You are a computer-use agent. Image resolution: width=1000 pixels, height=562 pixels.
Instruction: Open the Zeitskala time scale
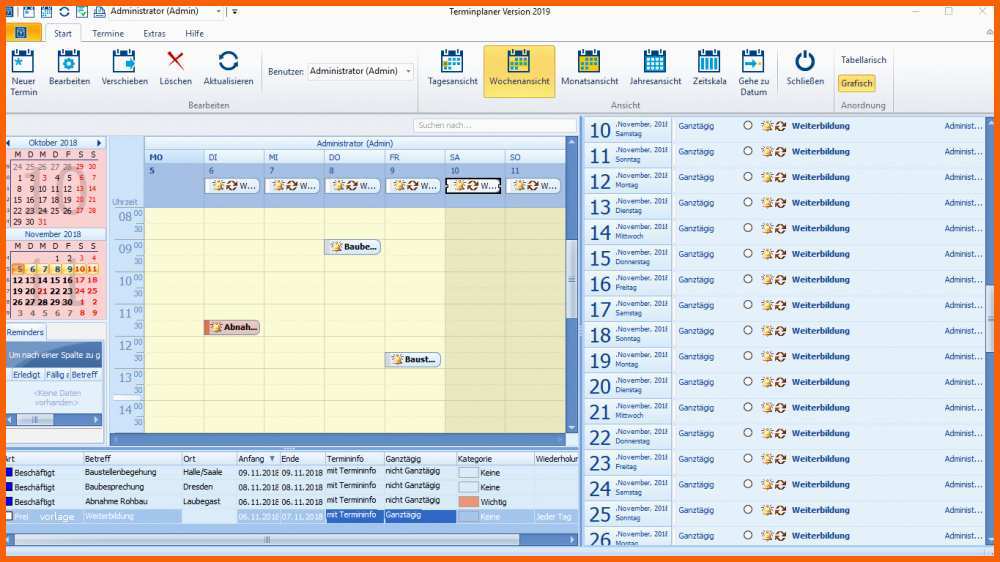pyautogui.click(x=709, y=67)
